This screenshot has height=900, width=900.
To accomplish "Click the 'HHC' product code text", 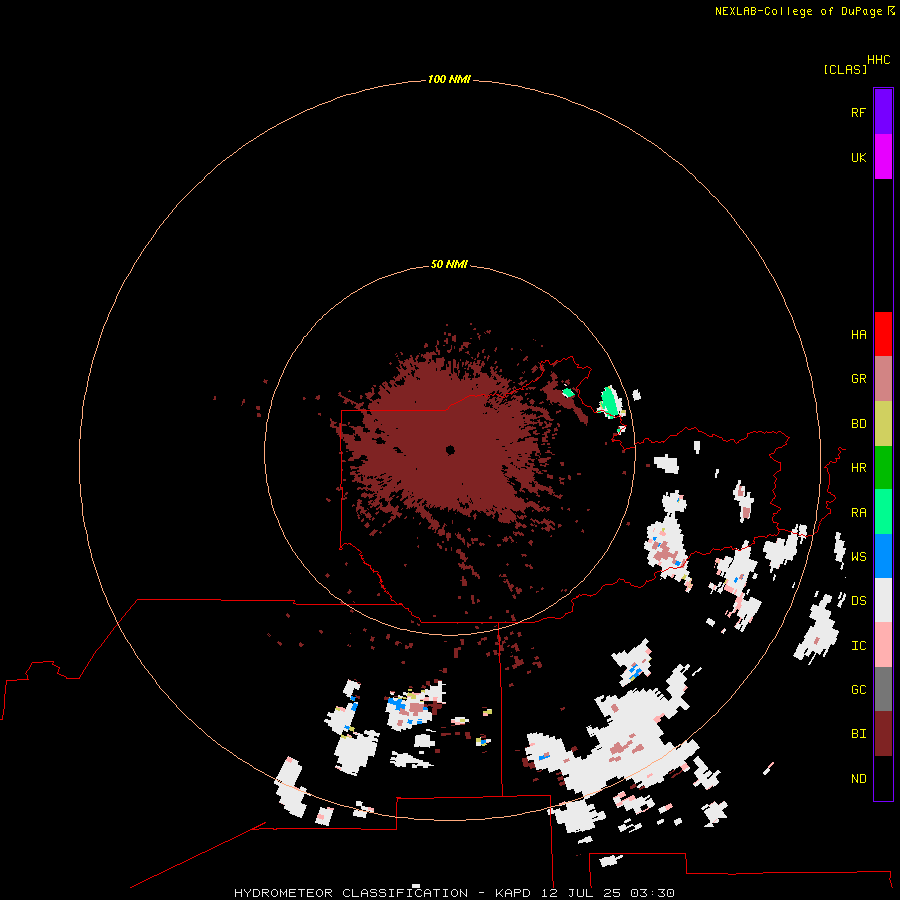I will tap(879, 60).
